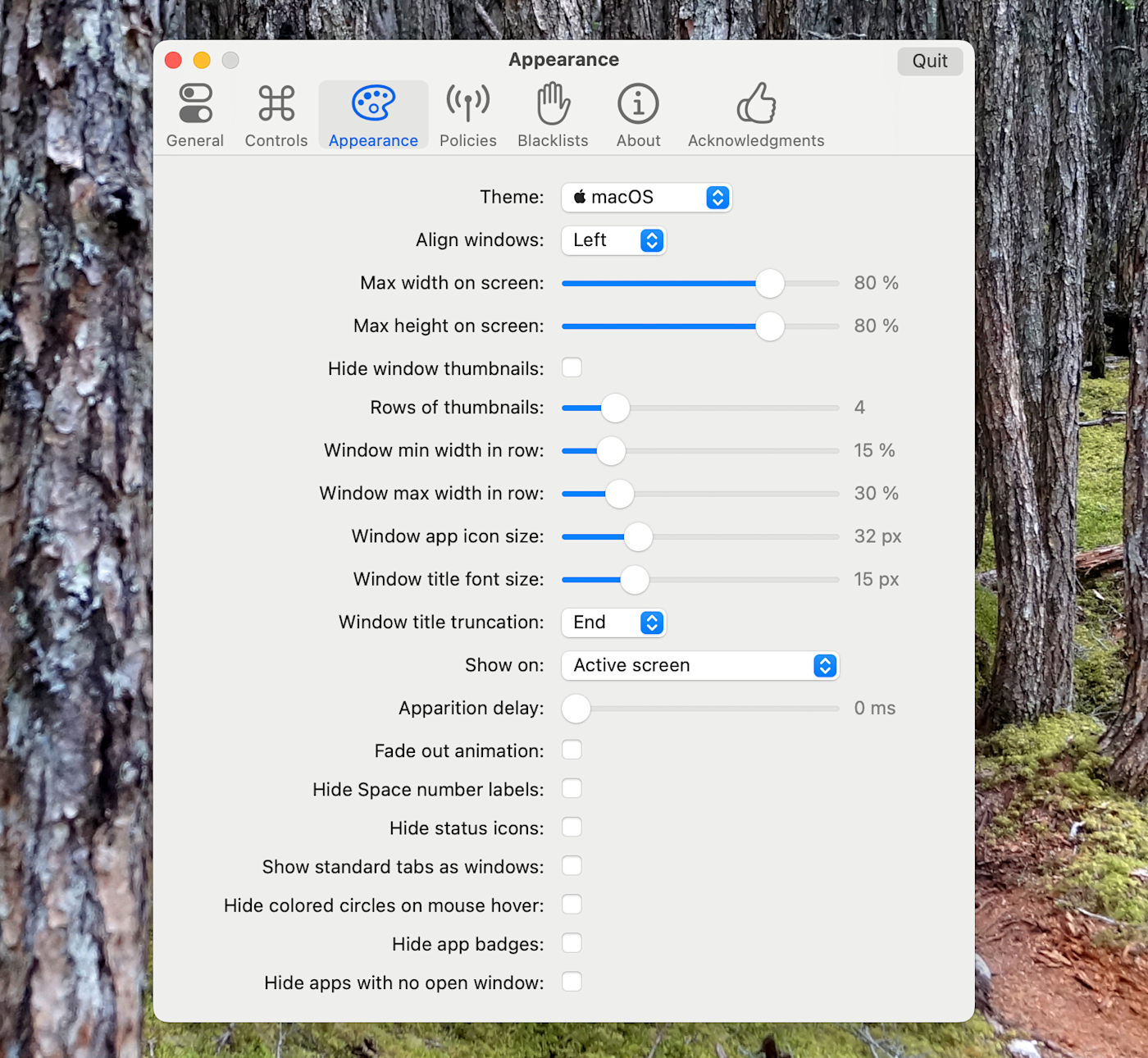Open the Policies antenna icon
Image resolution: width=1148 pixels, height=1058 pixels.
(468, 103)
